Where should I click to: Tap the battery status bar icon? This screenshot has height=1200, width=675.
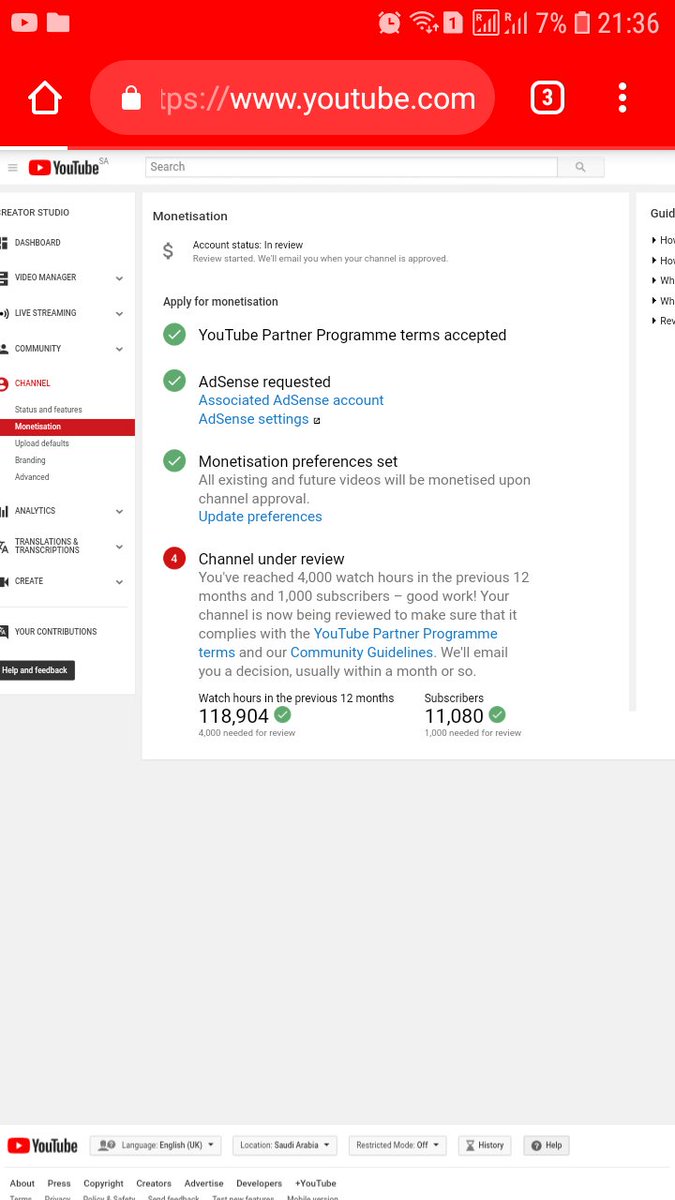tap(582, 22)
